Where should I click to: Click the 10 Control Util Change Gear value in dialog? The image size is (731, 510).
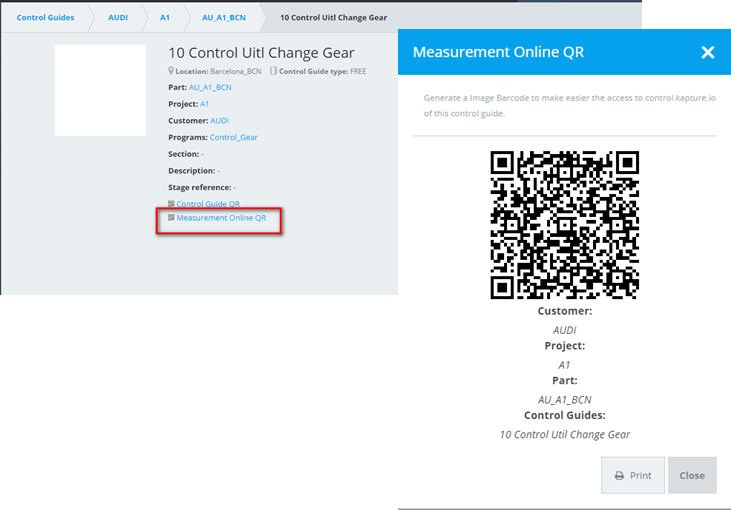pyautogui.click(x=565, y=434)
